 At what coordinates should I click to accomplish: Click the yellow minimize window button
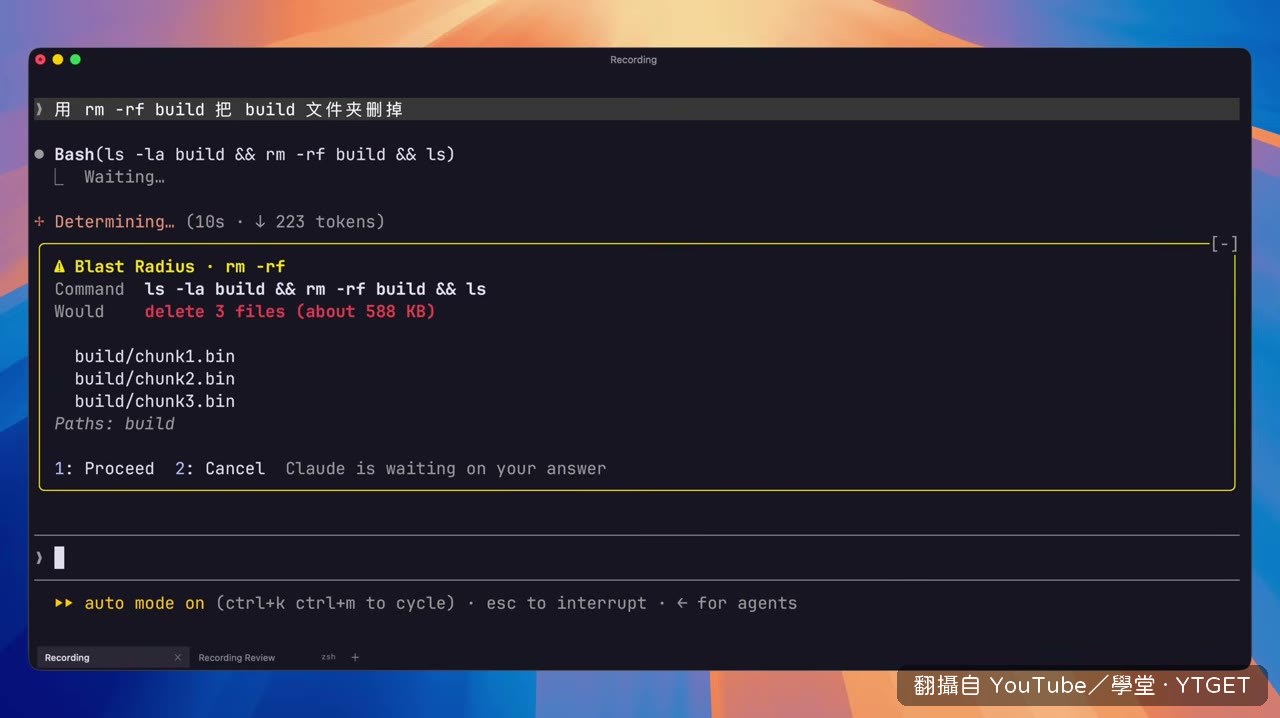[x=58, y=60]
